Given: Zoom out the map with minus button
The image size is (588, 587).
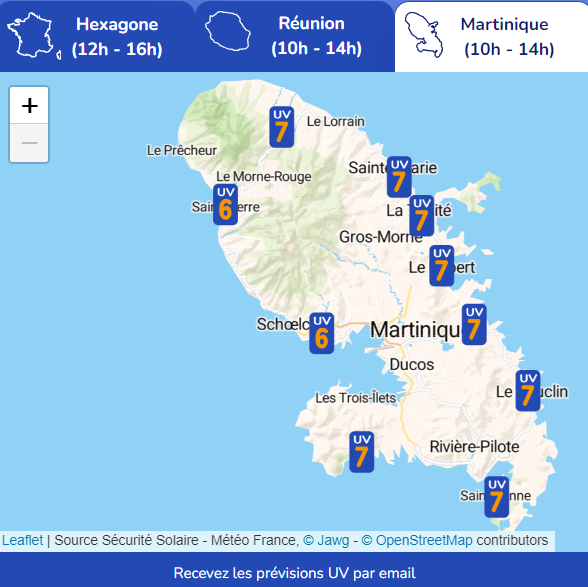Looking at the screenshot, I should click(x=29, y=143).
